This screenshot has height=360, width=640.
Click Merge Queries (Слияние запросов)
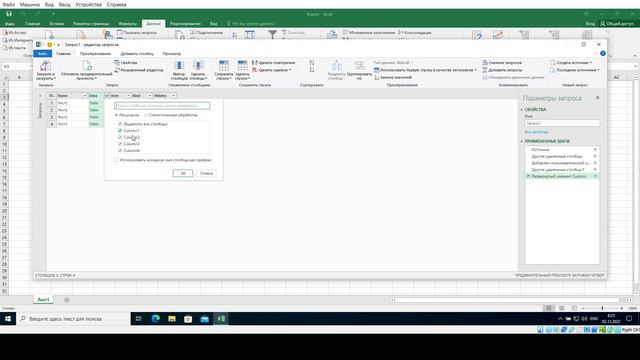502,62
